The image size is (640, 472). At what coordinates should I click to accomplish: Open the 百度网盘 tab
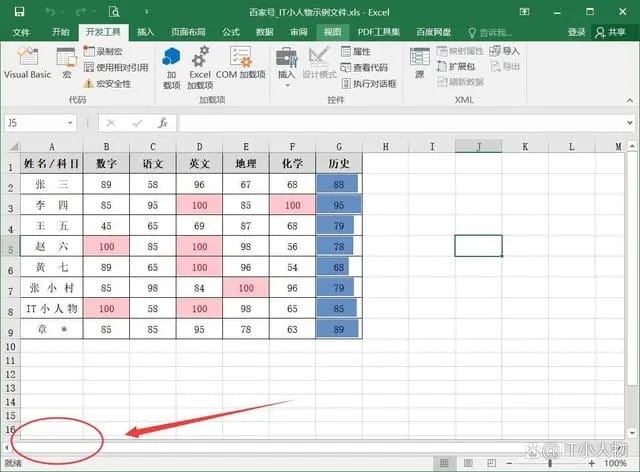(x=433, y=32)
